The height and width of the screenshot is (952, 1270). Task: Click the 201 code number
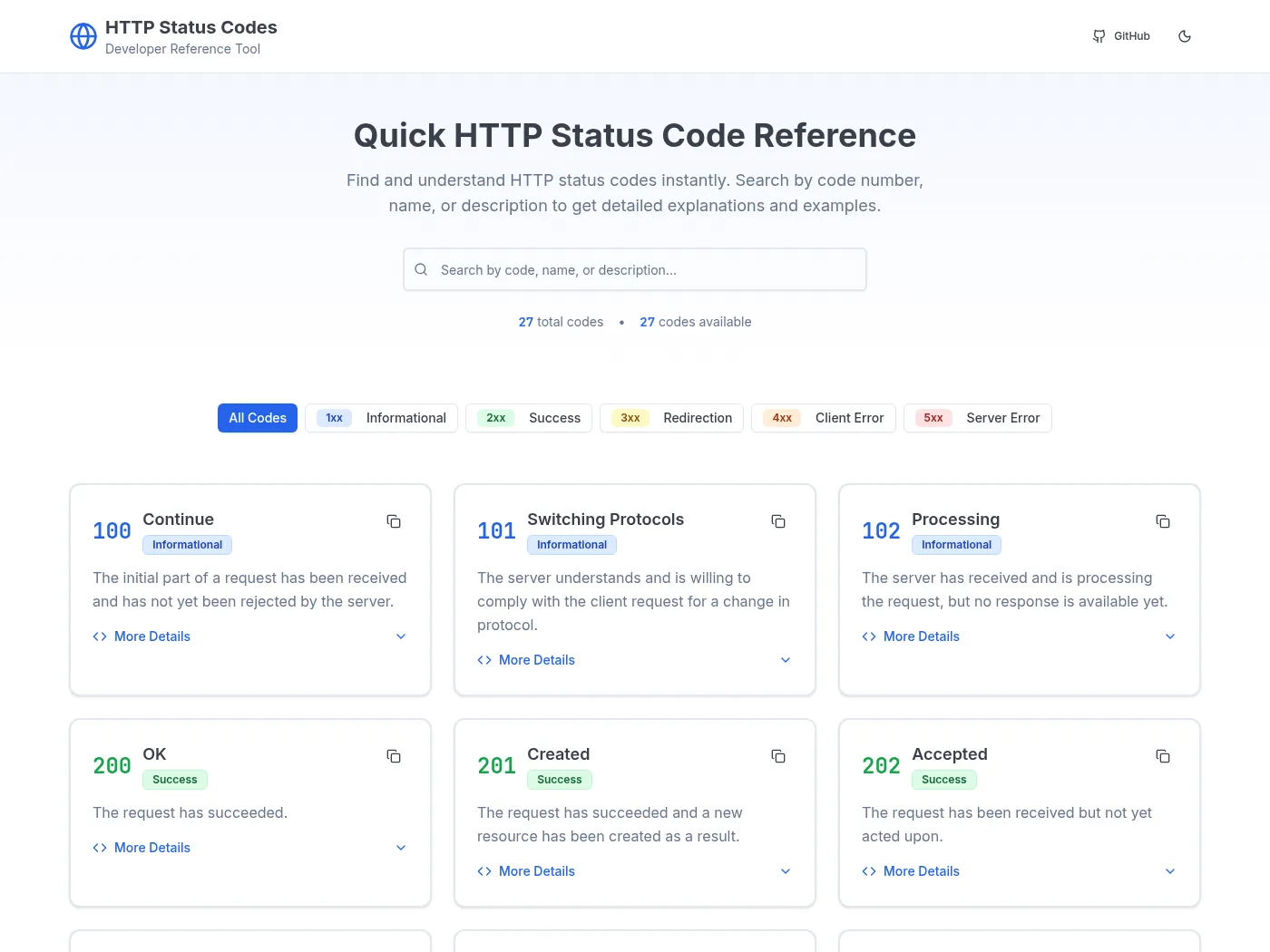(x=496, y=766)
